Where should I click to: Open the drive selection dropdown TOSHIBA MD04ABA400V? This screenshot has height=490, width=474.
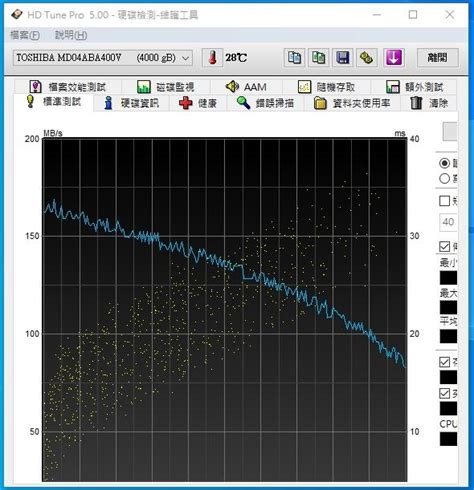point(103,58)
